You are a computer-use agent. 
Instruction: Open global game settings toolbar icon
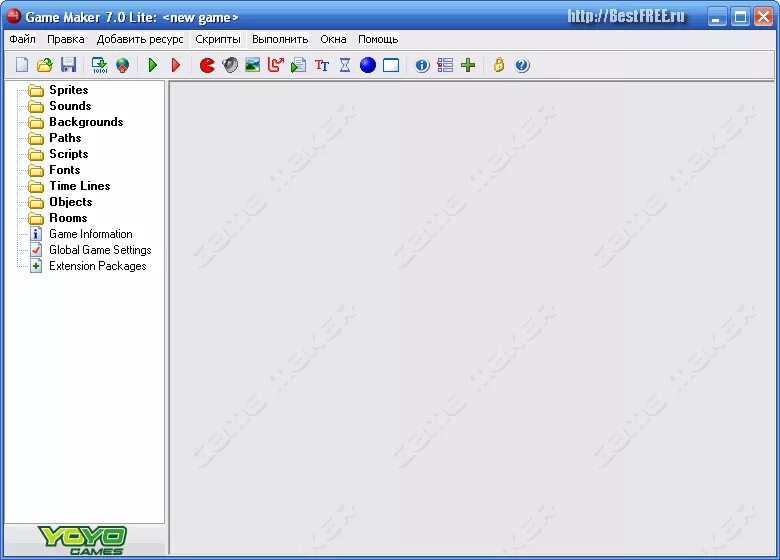445,65
